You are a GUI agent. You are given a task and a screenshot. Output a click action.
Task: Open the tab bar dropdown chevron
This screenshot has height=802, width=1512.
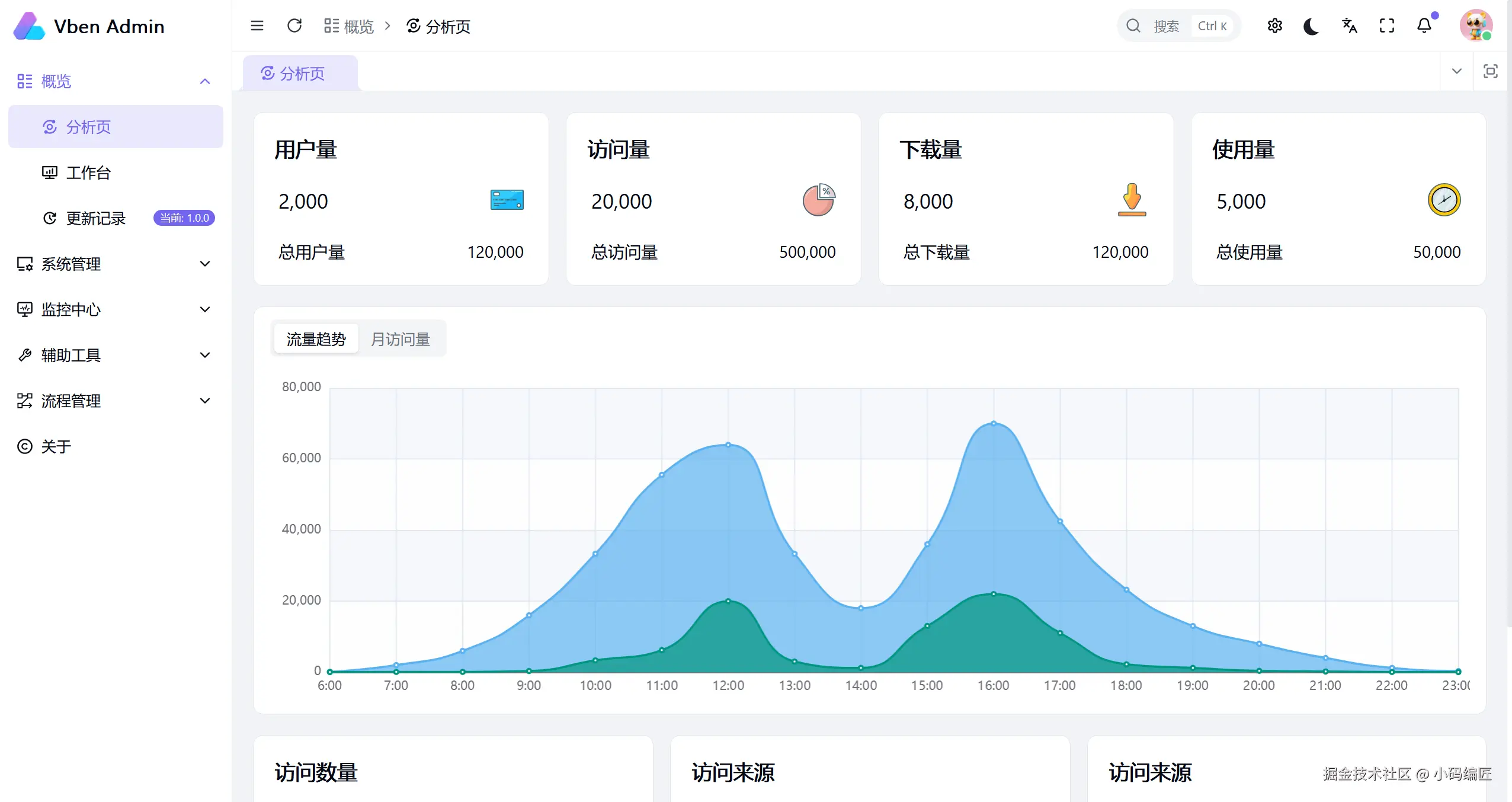click(x=1456, y=72)
